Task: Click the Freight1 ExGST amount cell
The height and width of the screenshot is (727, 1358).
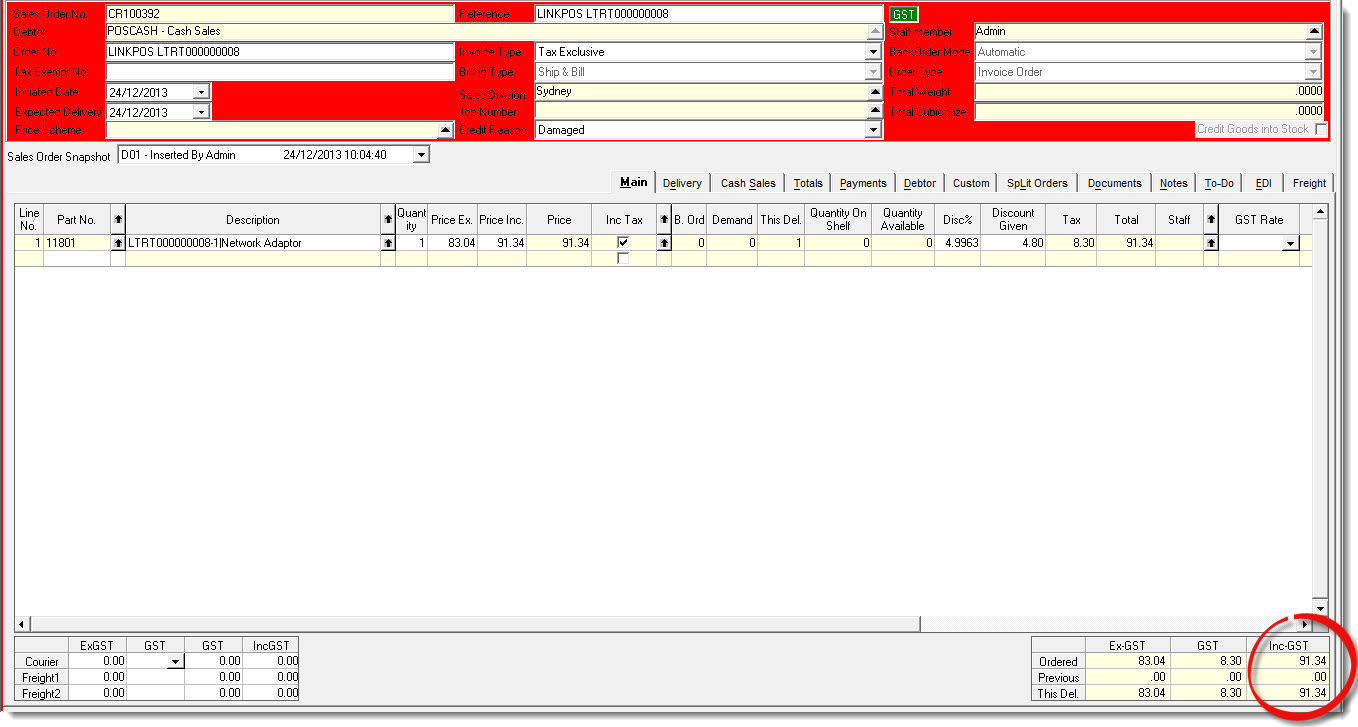Action: (97, 677)
